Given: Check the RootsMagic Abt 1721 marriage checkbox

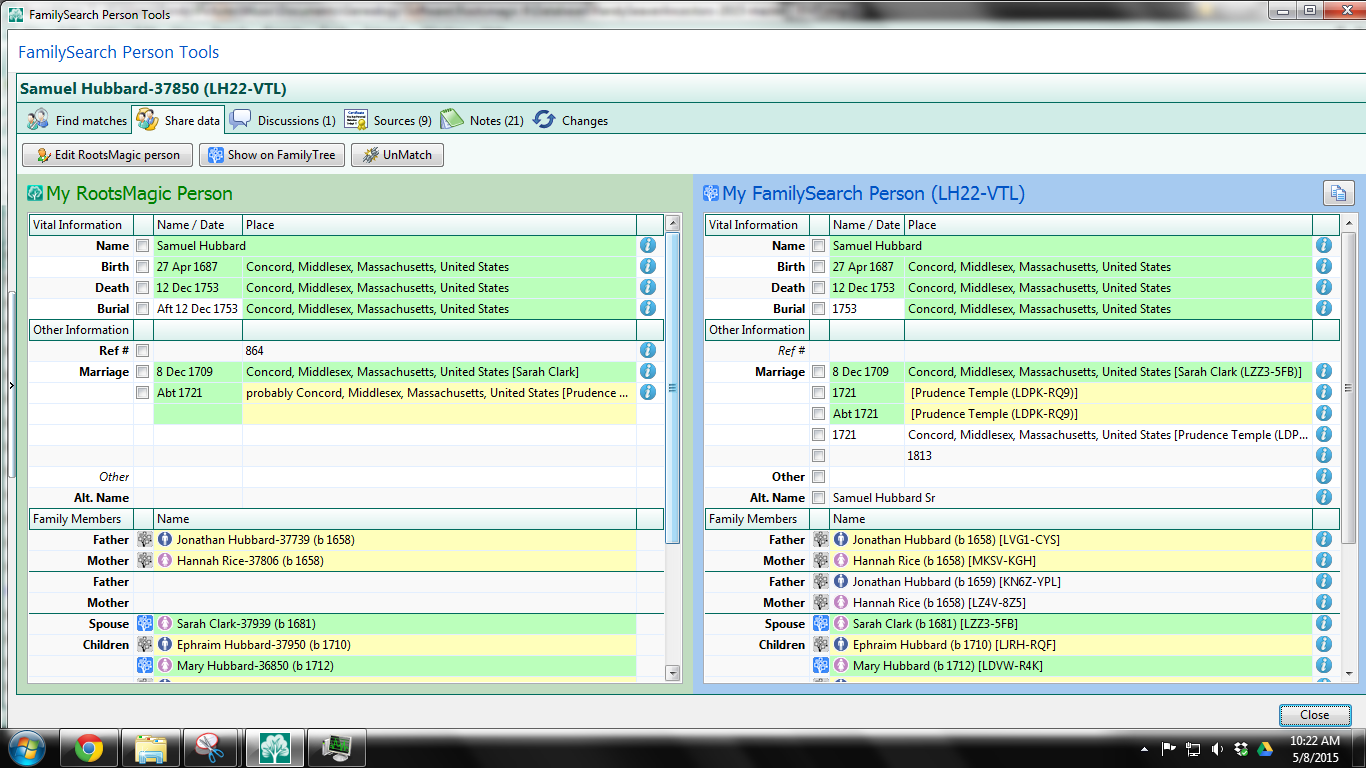Looking at the screenshot, I should click(143, 393).
